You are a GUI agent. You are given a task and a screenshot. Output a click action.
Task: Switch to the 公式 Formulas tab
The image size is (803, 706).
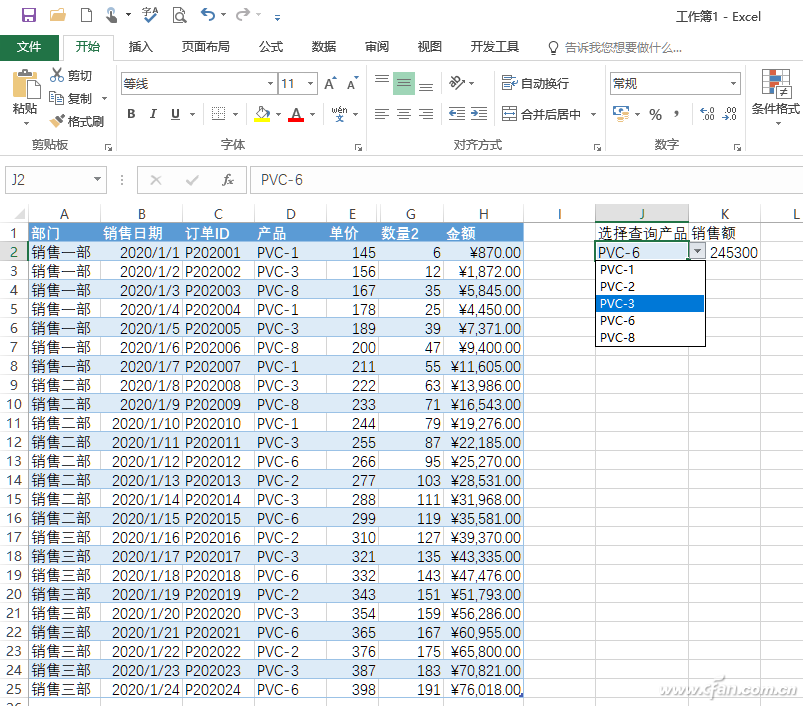point(271,47)
